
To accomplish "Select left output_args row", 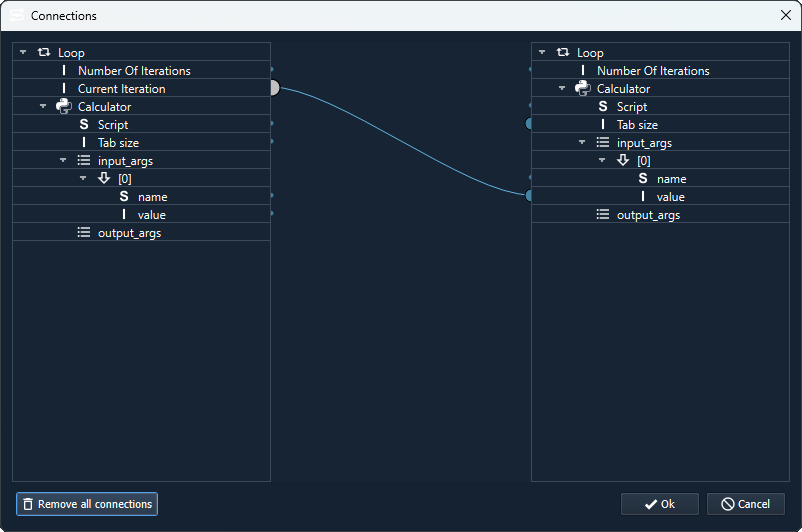I will click(141, 232).
